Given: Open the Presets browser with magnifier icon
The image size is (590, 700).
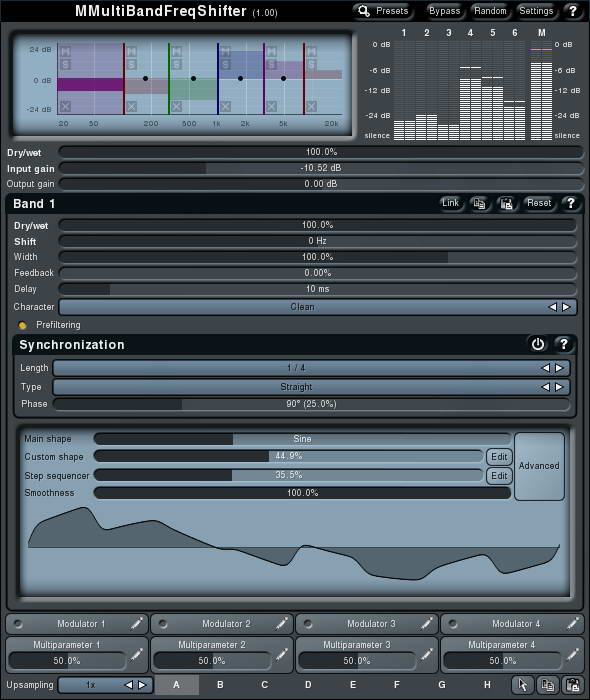Looking at the screenshot, I should click(x=383, y=11).
